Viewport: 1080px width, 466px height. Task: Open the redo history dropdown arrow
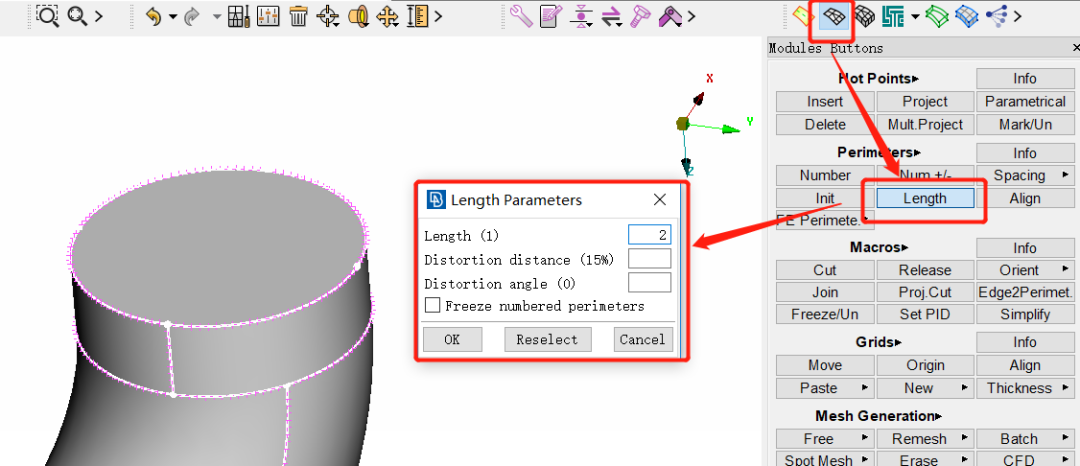(216, 16)
